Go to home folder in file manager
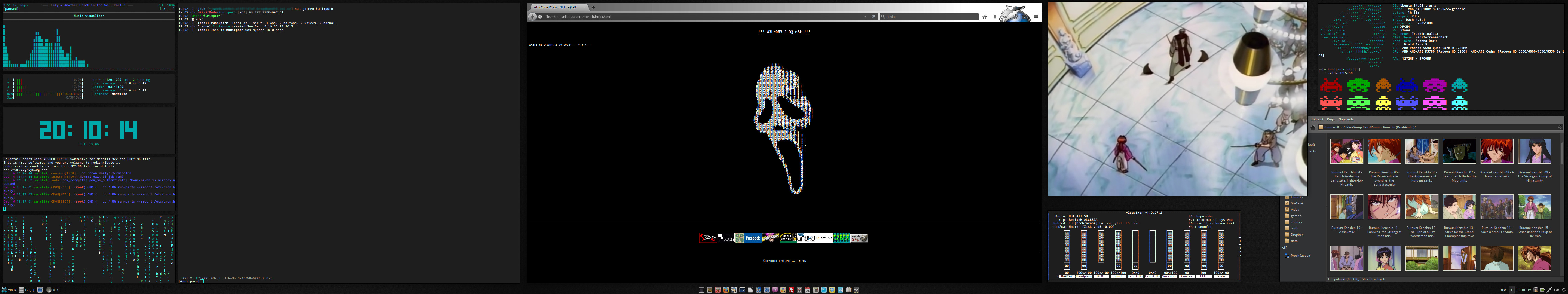Screen dimensions: 1568x294 [x=1313, y=128]
